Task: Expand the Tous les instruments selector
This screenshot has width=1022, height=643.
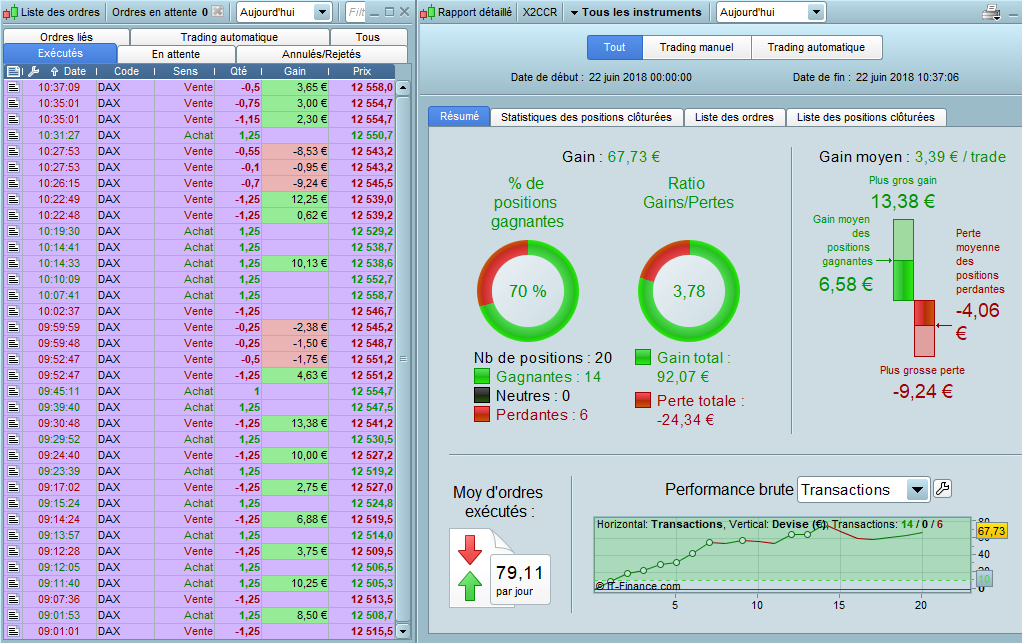Action: pos(636,12)
